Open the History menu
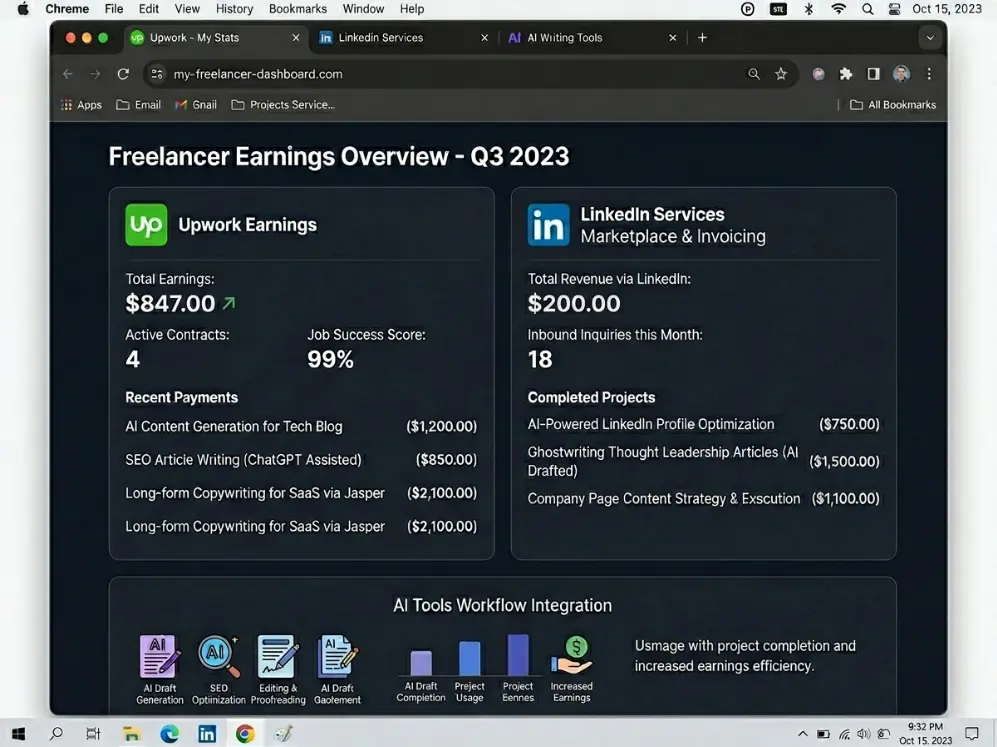Image resolution: width=997 pixels, height=747 pixels. coord(234,9)
